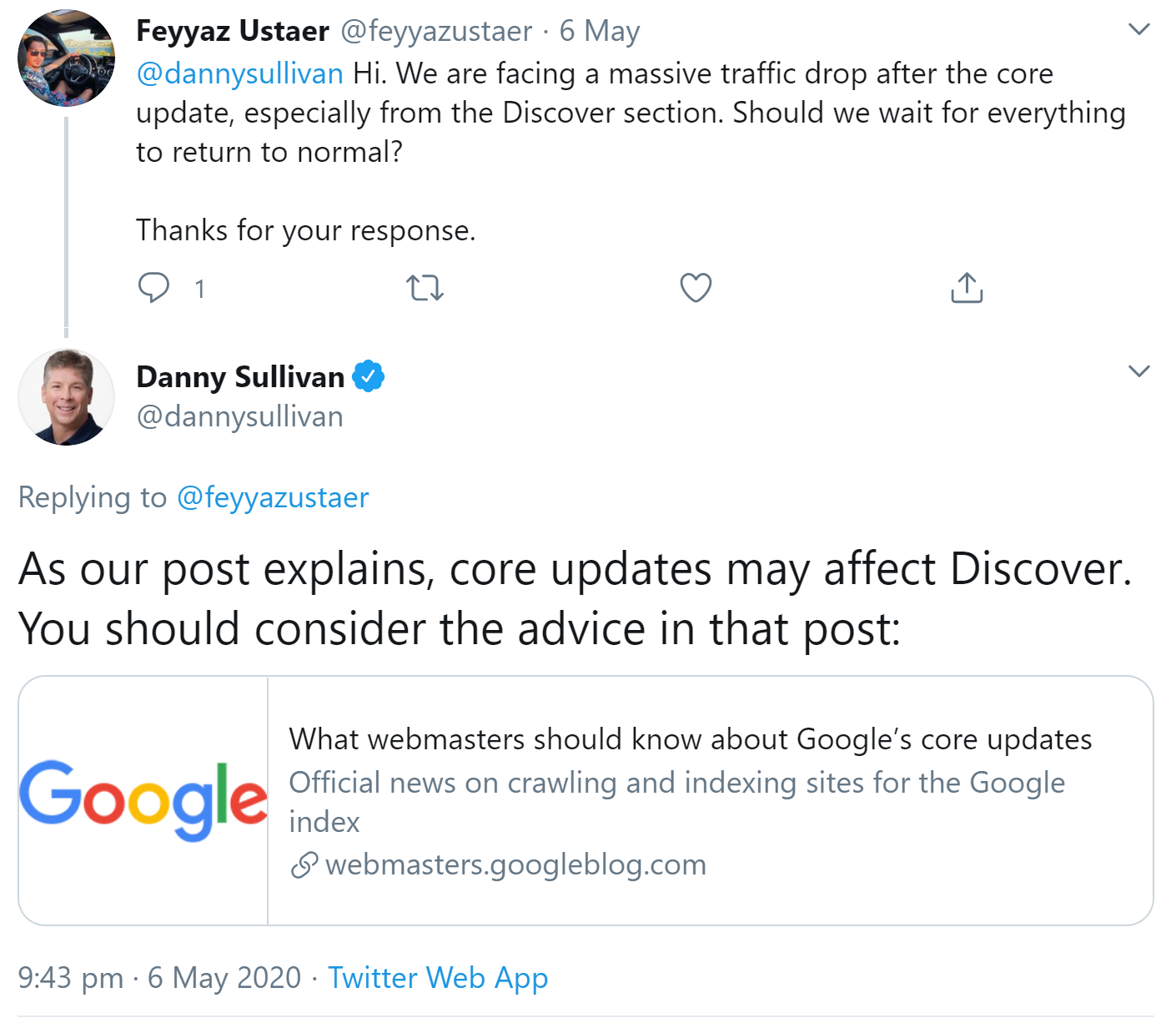The width and height of the screenshot is (1176, 1018).
Task: Retweet Feyyaz's tweet
Action: 424,287
